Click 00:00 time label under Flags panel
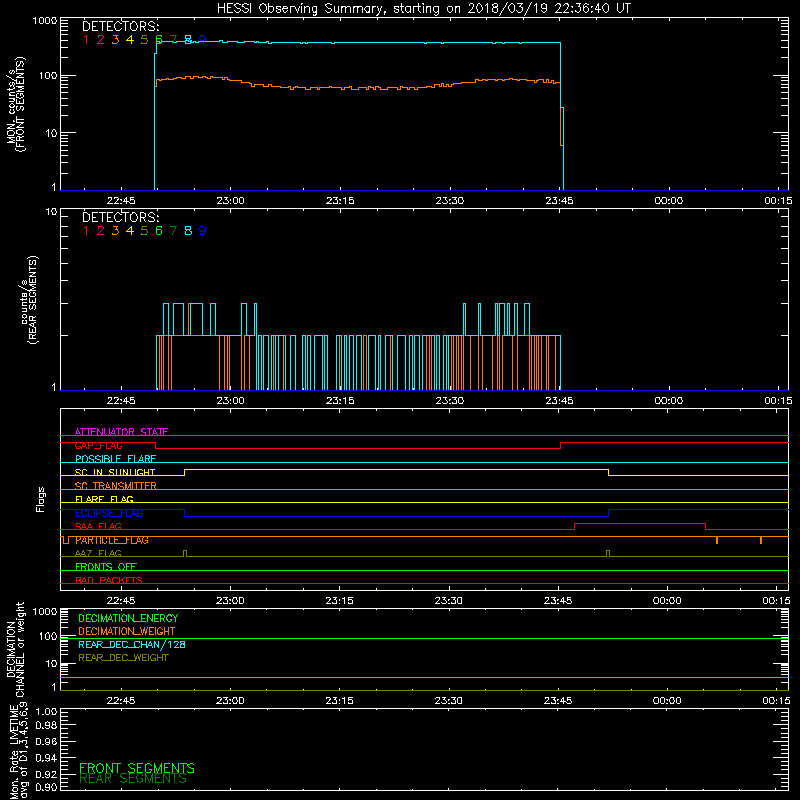800x800 pixels. tap(667, 601)
